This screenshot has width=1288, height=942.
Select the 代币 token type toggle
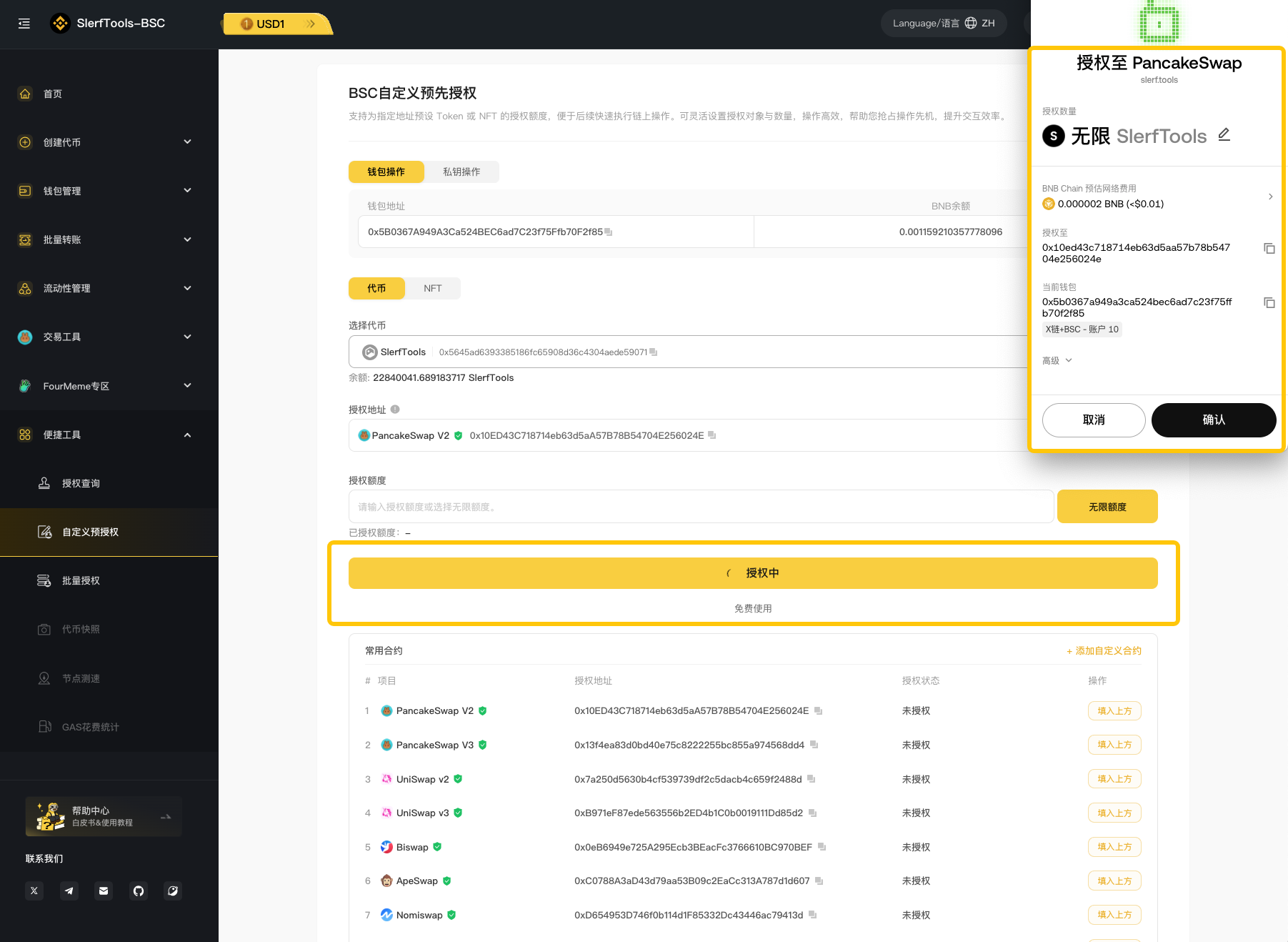[376, 289]
